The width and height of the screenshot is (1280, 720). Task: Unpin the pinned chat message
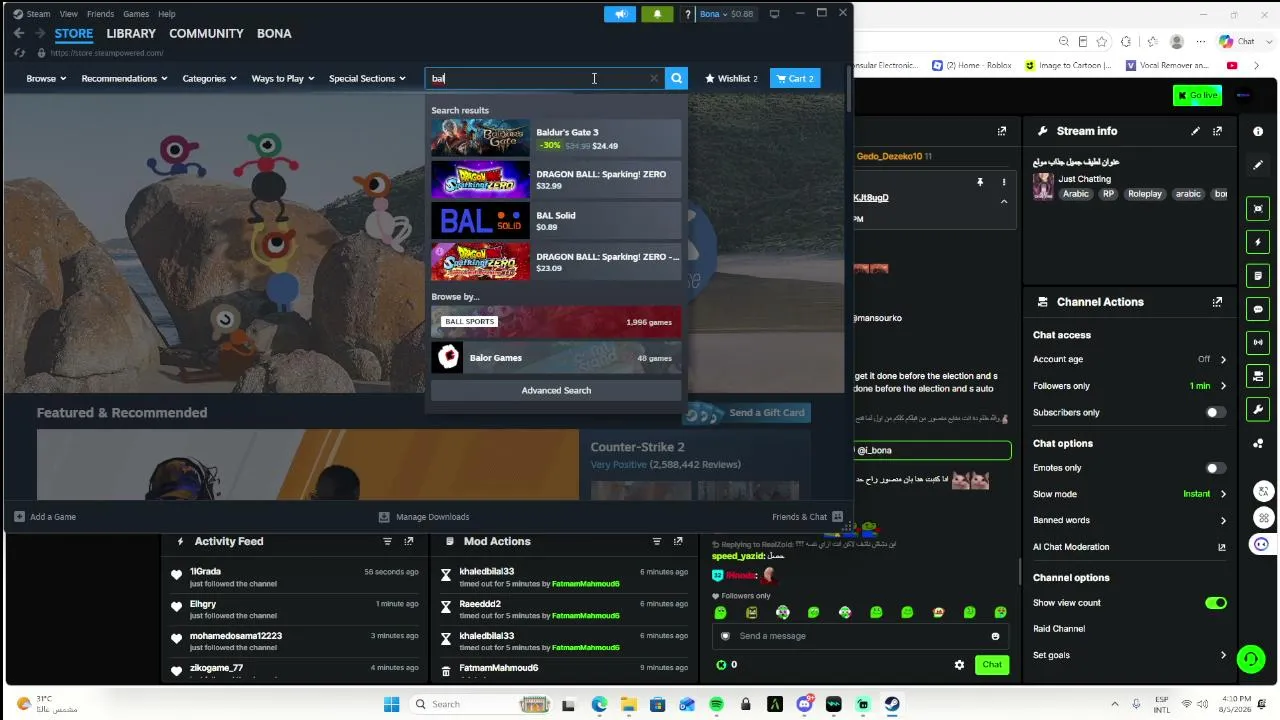tap(980, 182)
